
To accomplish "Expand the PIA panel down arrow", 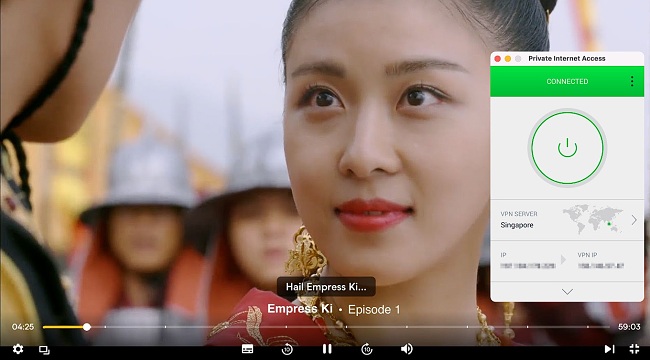I will click(567, 292).
